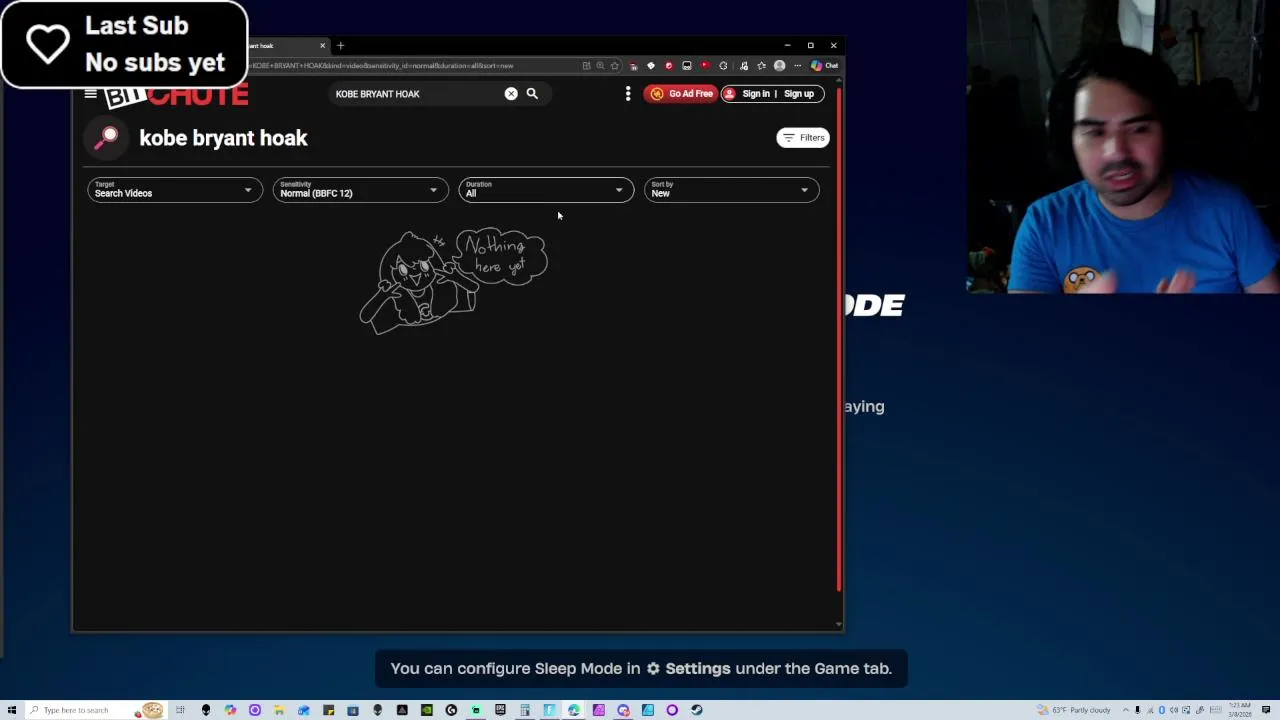This screenshot has height=720, width=1280.
Task: Open the Duration All dropdown
Action: (x=546, y=190)
